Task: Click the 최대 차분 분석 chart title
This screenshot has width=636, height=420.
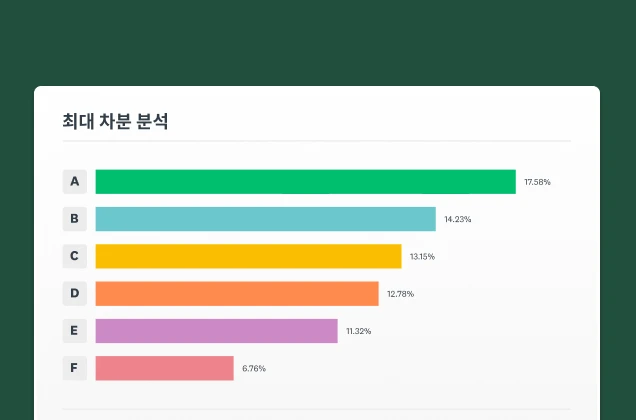Action: coord(115,122)
